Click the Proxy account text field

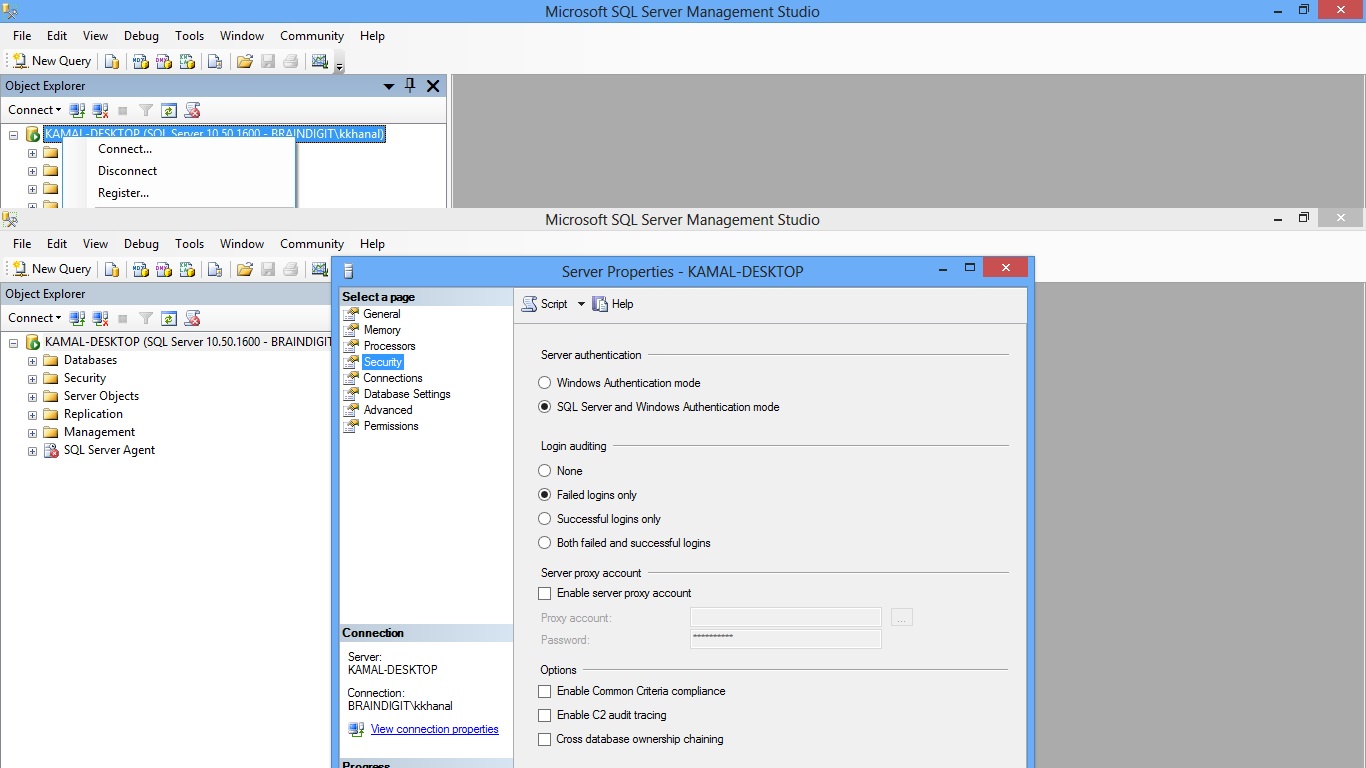pyautogui.click(x=786, y=618)
